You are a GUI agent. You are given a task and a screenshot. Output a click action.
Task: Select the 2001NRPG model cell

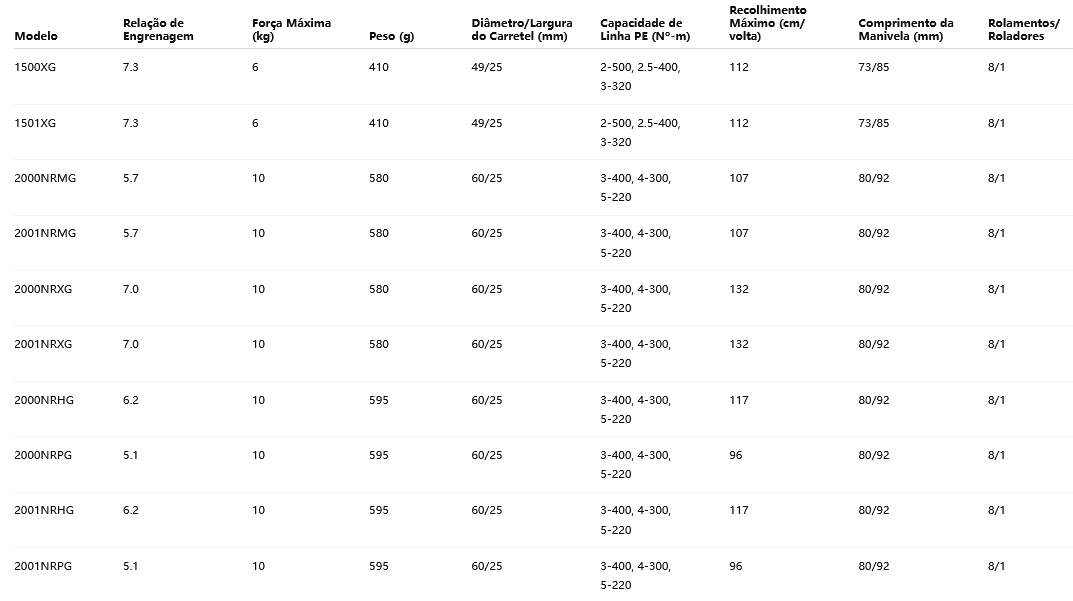44,566
